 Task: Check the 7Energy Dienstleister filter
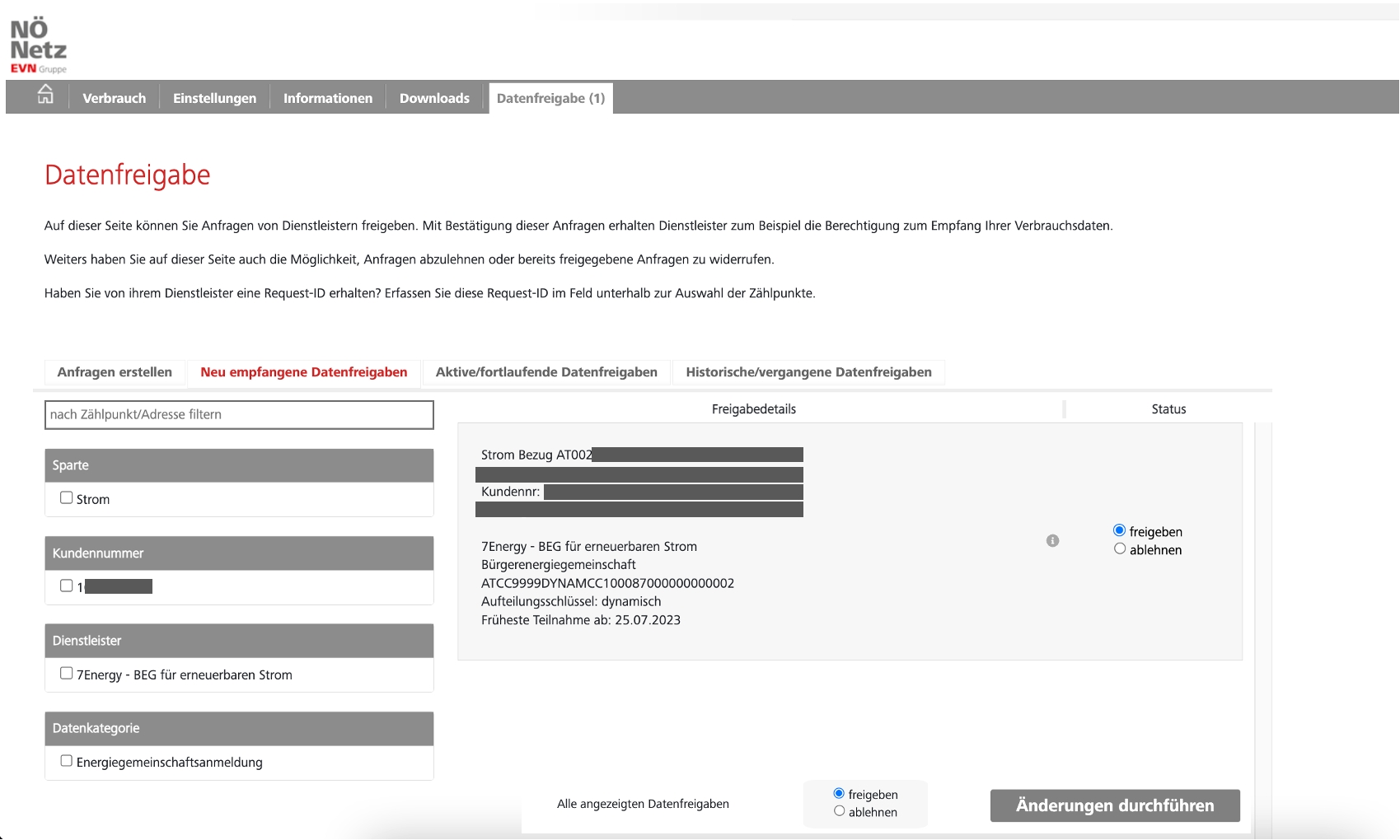[x=67, y=674]
